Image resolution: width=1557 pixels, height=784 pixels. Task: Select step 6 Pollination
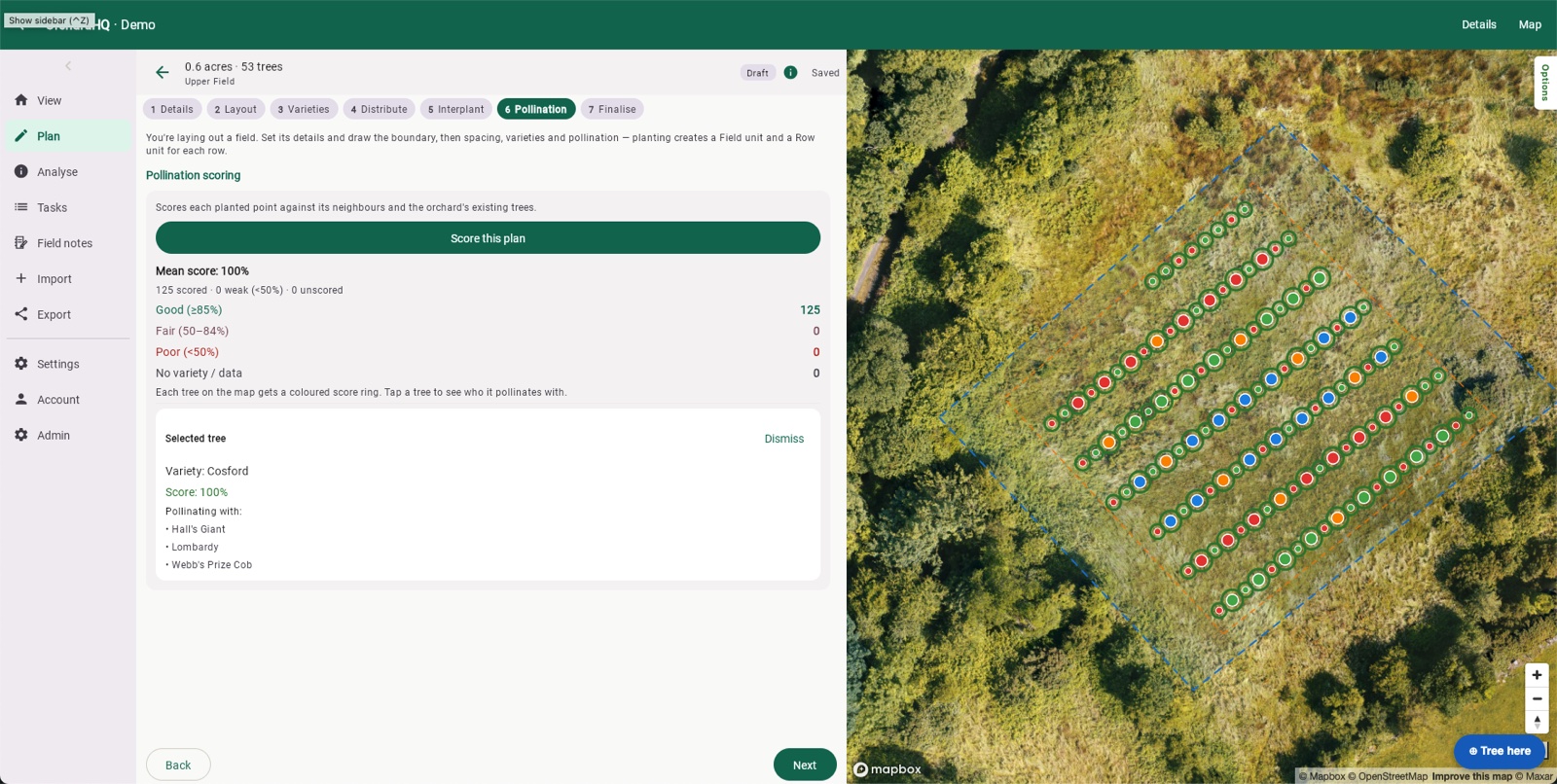536,109
